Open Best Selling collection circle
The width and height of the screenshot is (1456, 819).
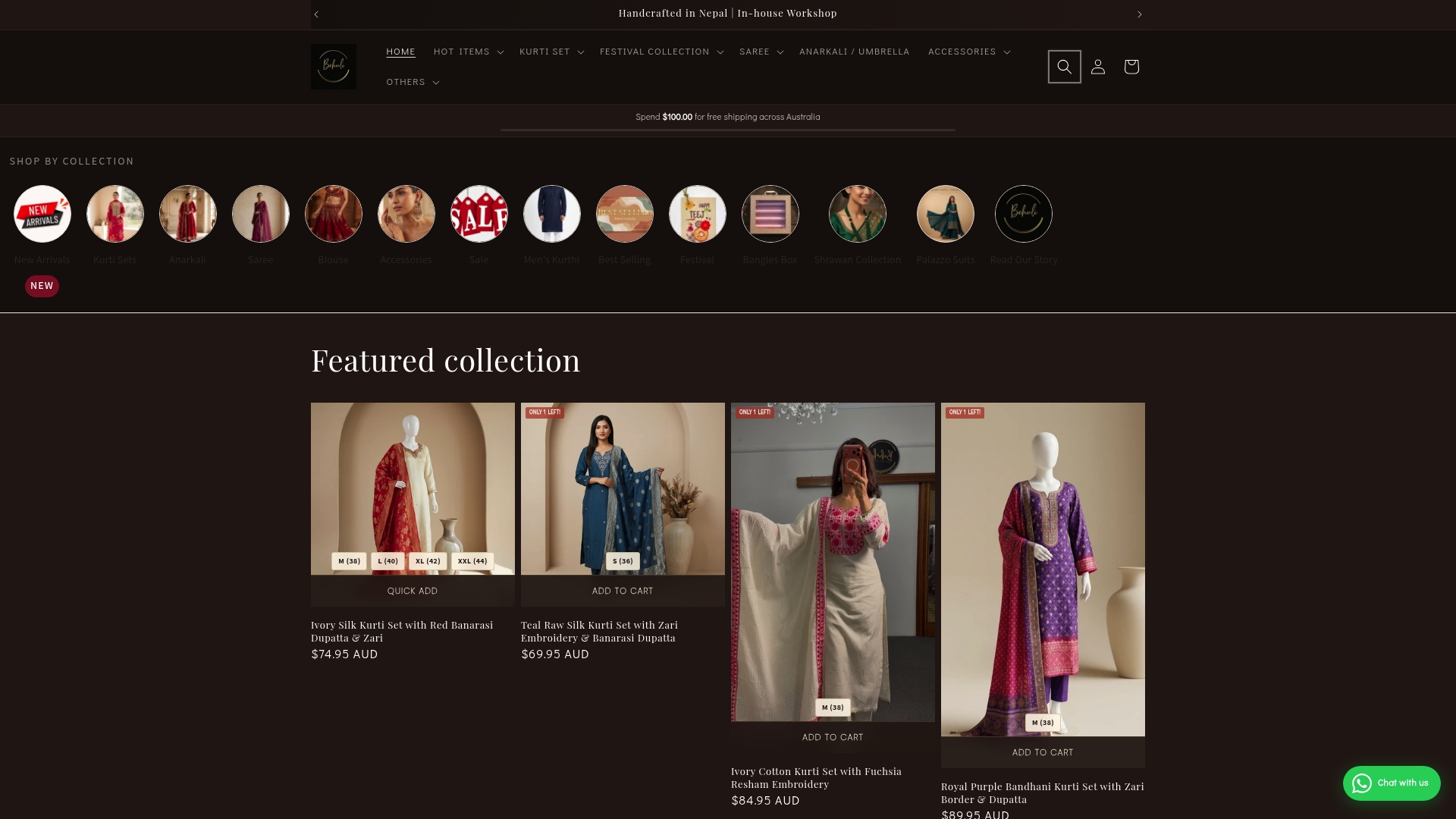click(625, 214)
